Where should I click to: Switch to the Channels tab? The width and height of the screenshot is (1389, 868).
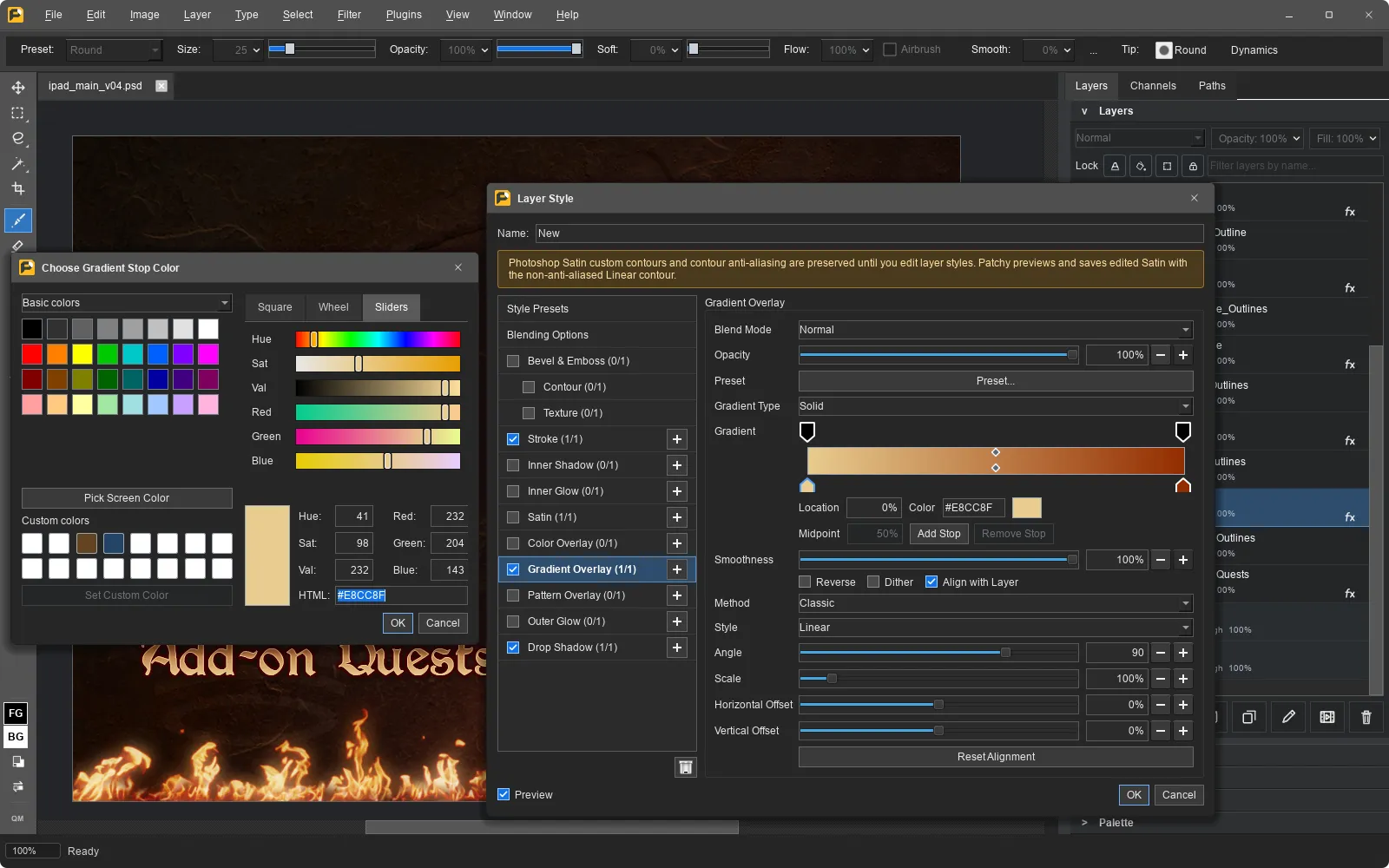pos(1153,86)
